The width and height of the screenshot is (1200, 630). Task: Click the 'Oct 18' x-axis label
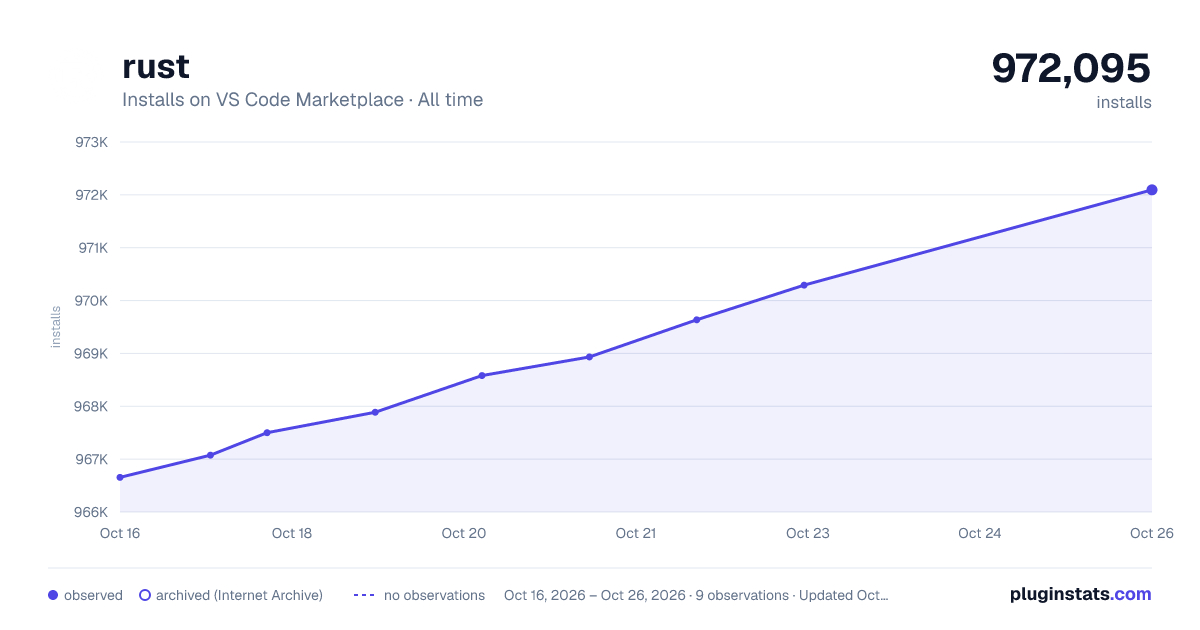292,533
